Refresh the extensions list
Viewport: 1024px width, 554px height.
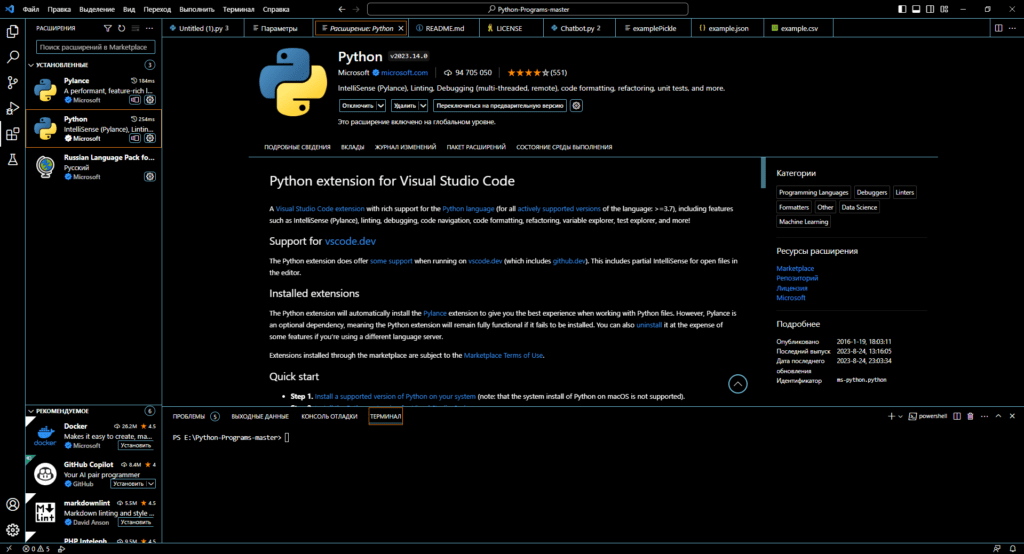coord(122,29)
